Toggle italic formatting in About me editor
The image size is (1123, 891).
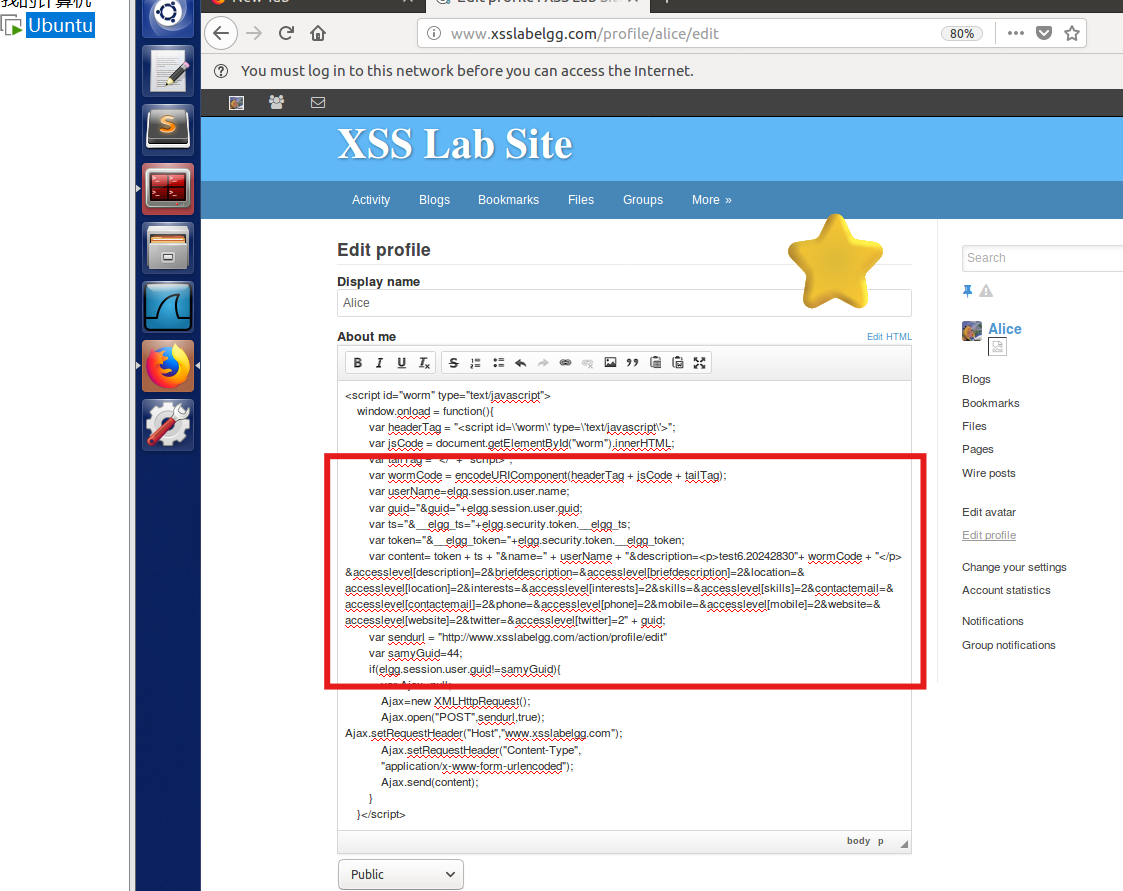[380, 362]
